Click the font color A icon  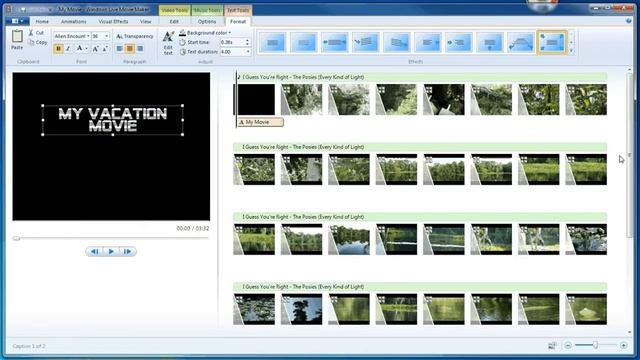(x=79, y=49)
